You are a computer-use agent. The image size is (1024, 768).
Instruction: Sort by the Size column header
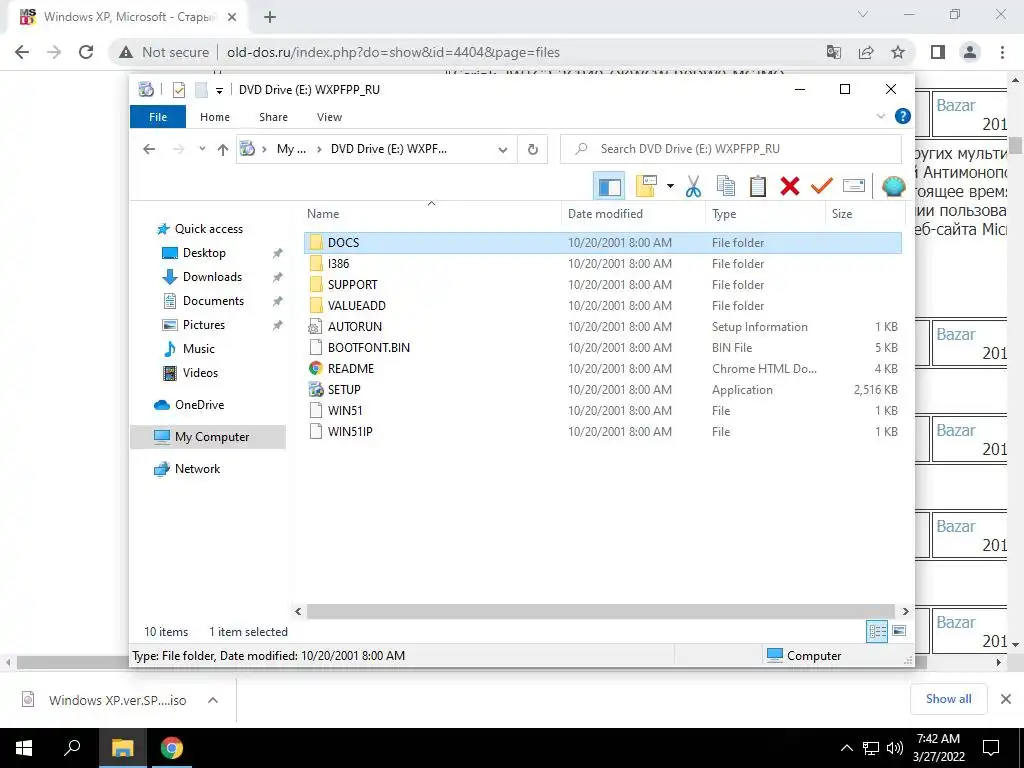(865, 214)
